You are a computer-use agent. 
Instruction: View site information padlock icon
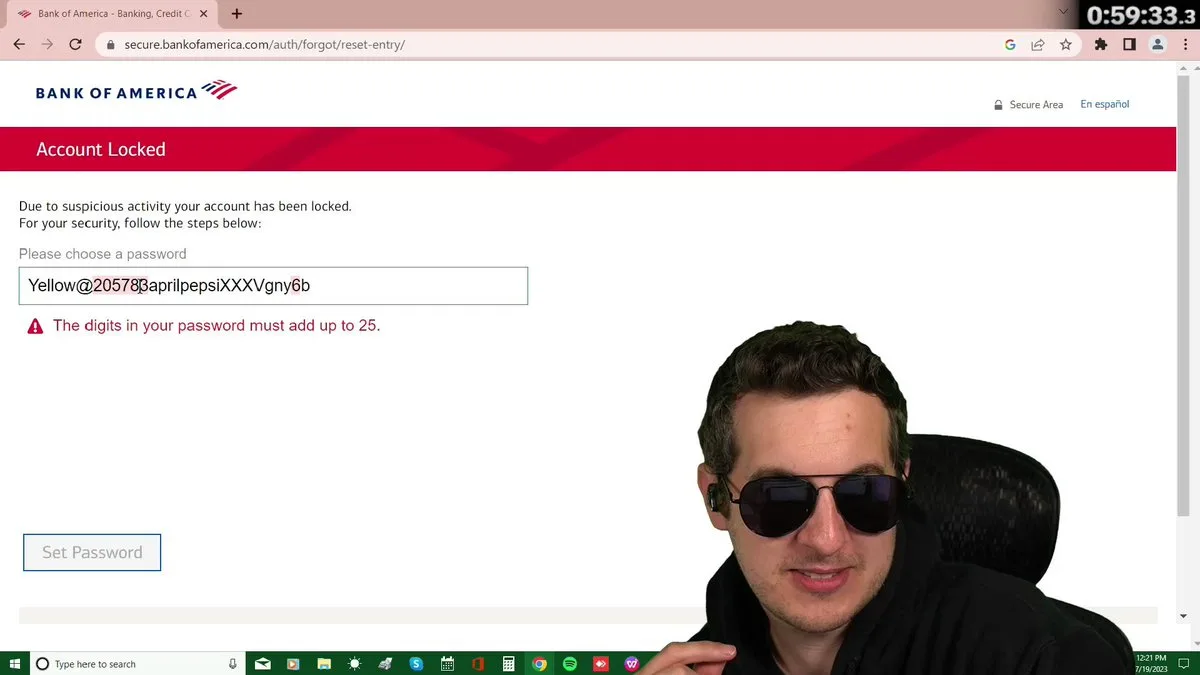[110, 45]
